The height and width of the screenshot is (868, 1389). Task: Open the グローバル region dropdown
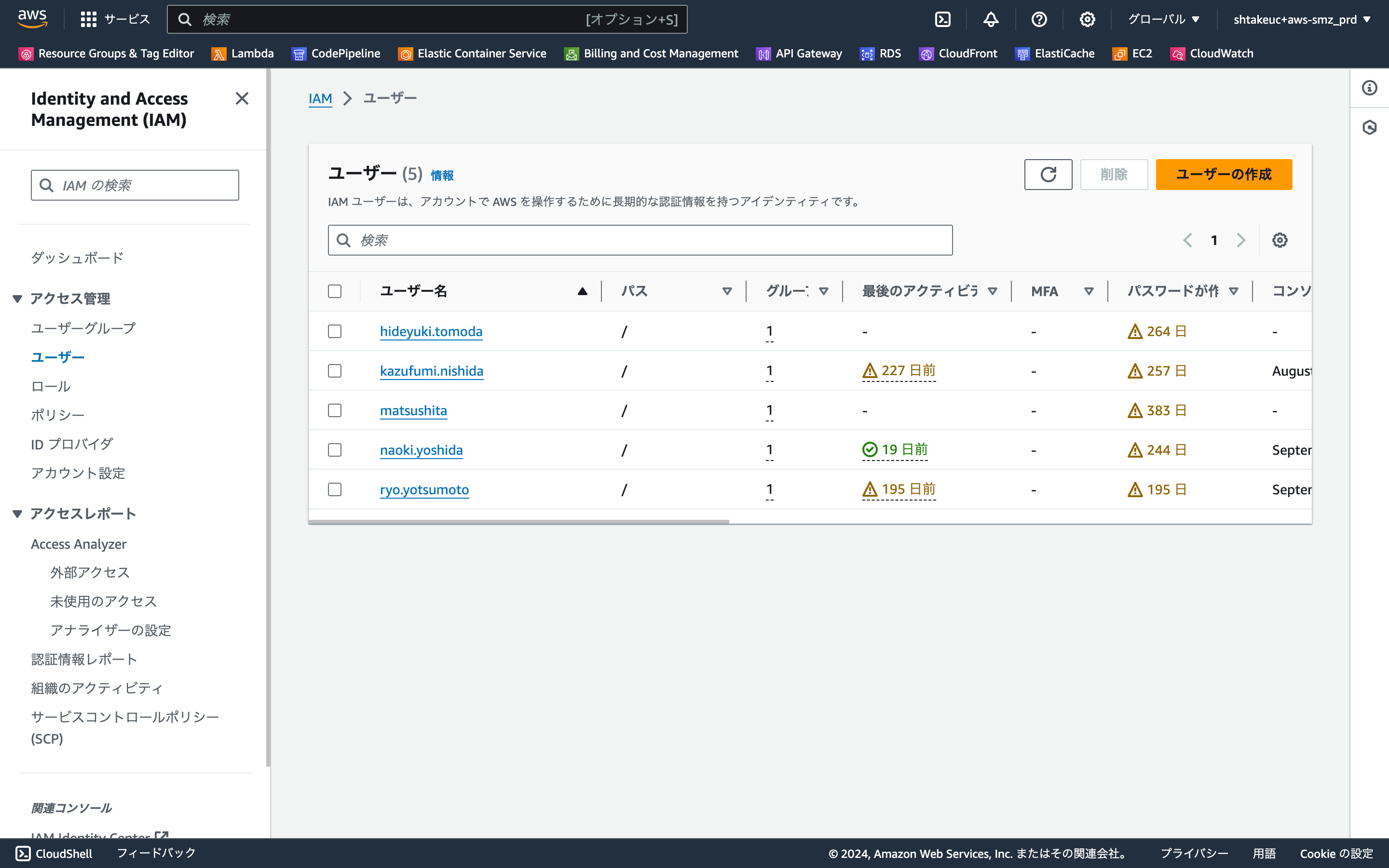point(1164,19)
